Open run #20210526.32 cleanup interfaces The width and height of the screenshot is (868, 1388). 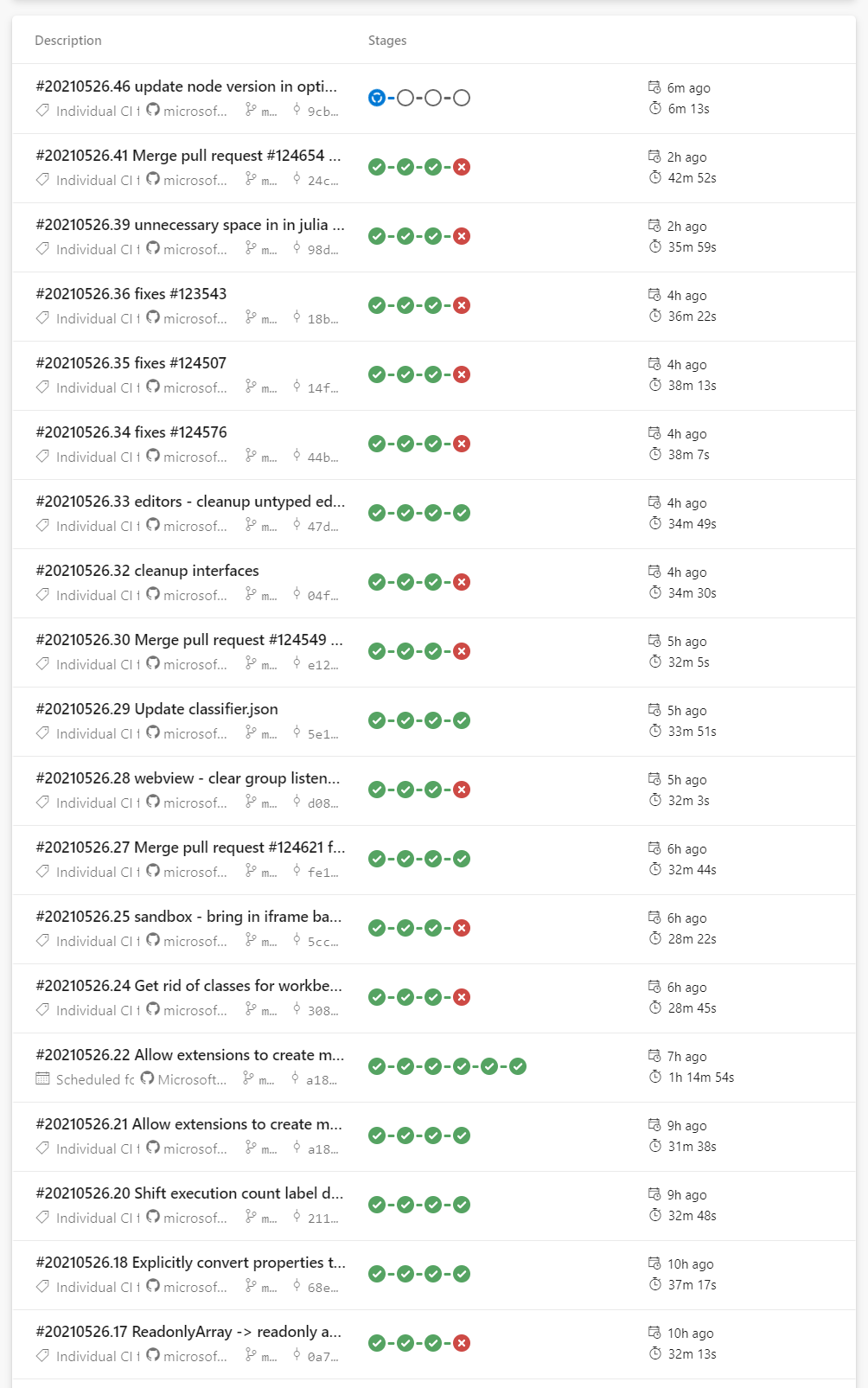148,571
